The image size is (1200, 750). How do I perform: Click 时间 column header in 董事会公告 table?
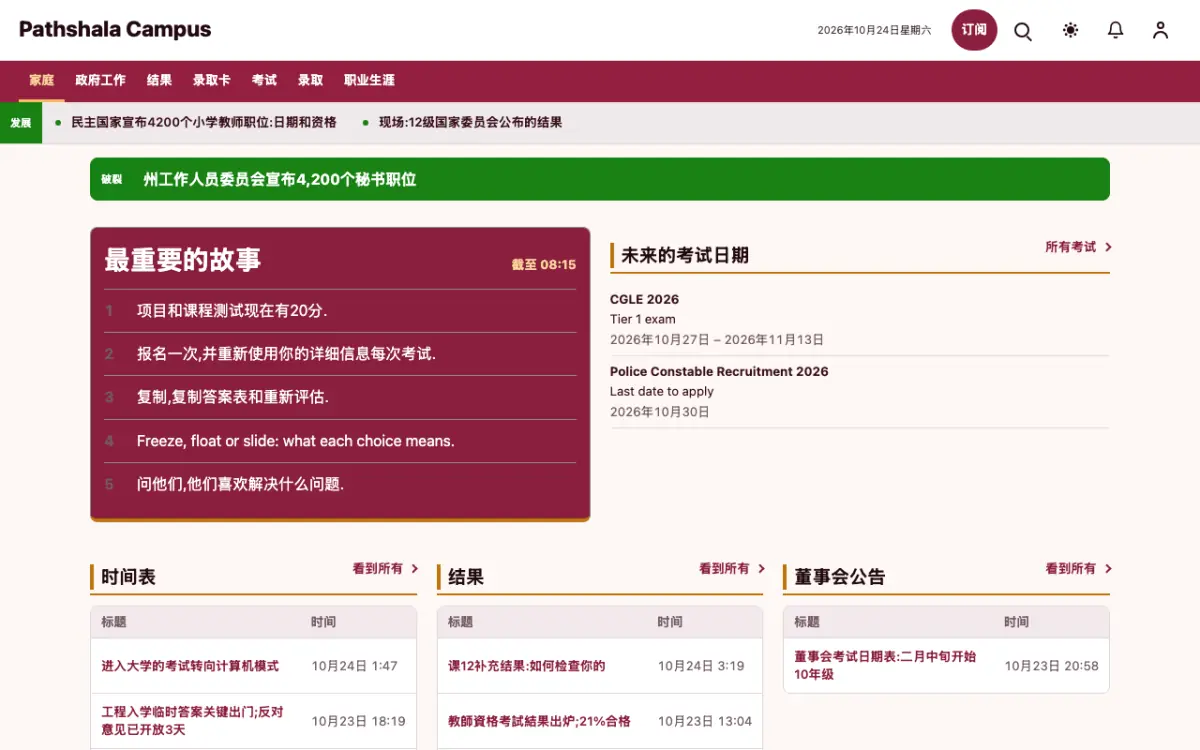[1017, 622]
